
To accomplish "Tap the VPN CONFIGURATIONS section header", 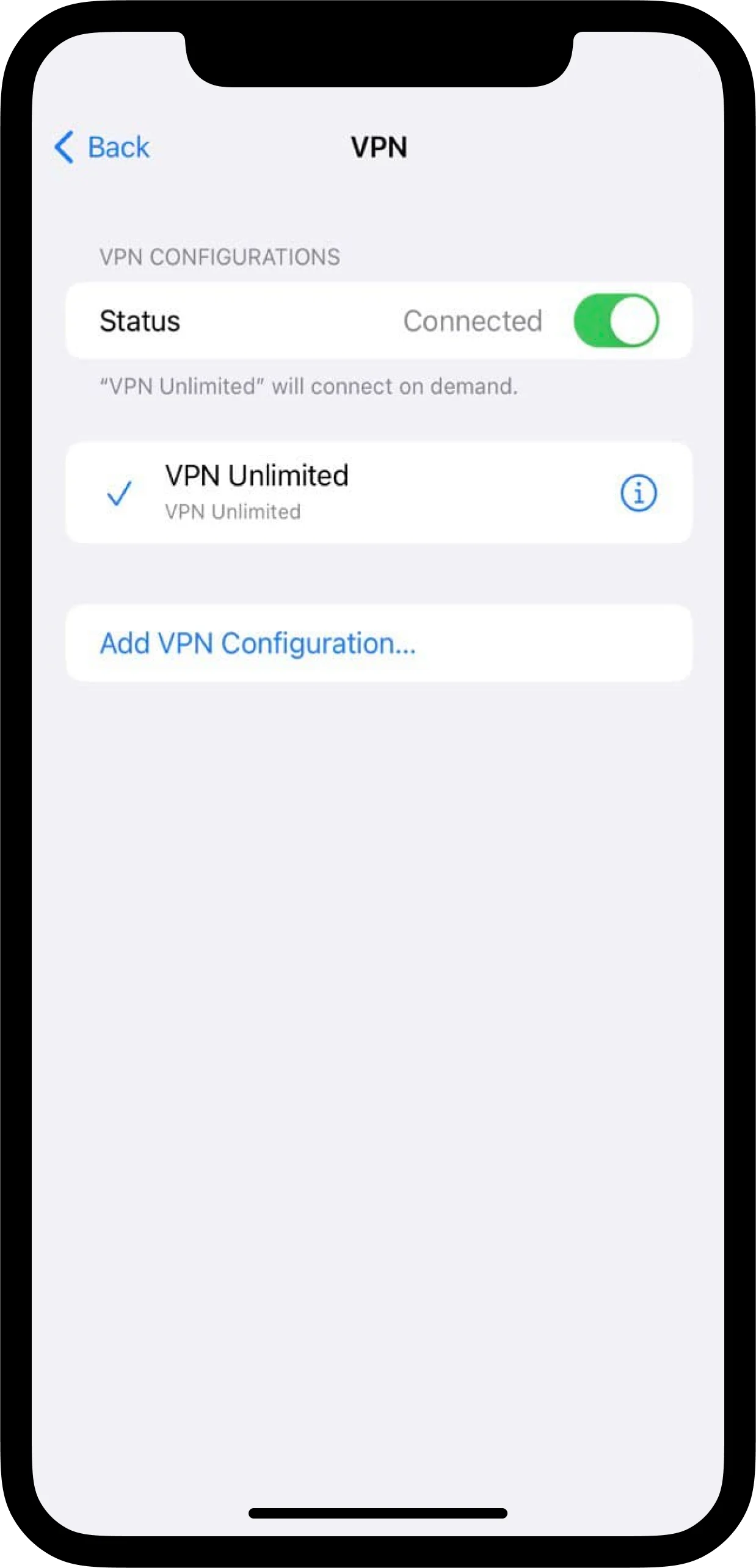I will [220, 257].
